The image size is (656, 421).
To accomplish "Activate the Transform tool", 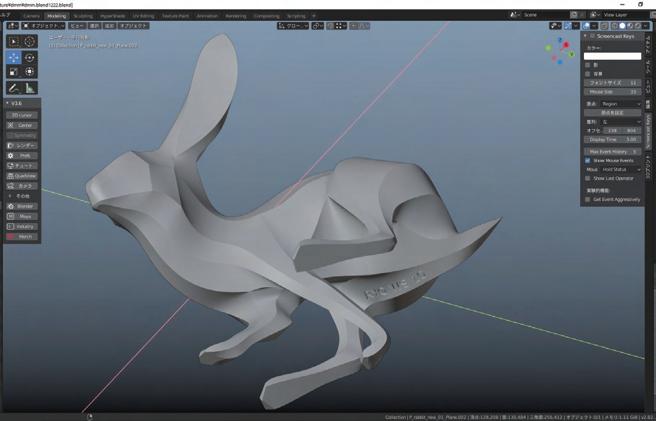I will click(29, 72).
